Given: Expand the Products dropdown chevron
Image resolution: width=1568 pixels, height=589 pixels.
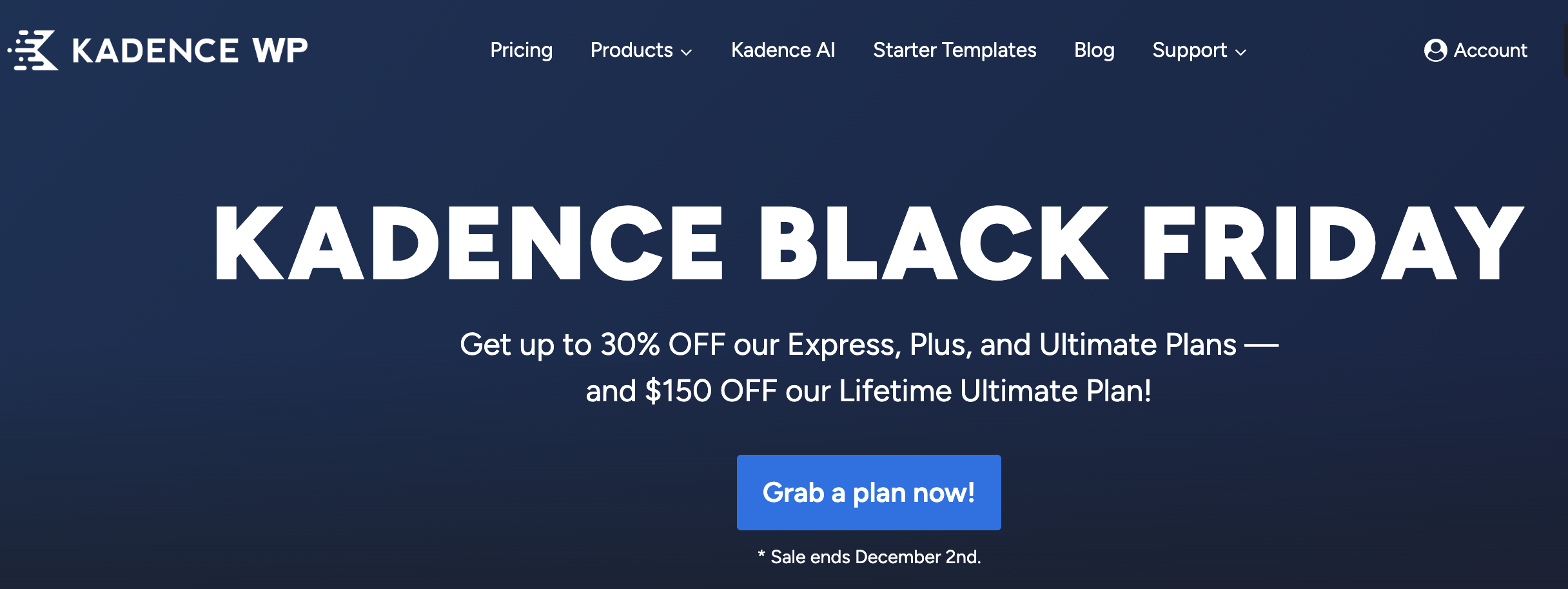Looking at the screenshot, I should pyautogui.click(x=687, y=52).
